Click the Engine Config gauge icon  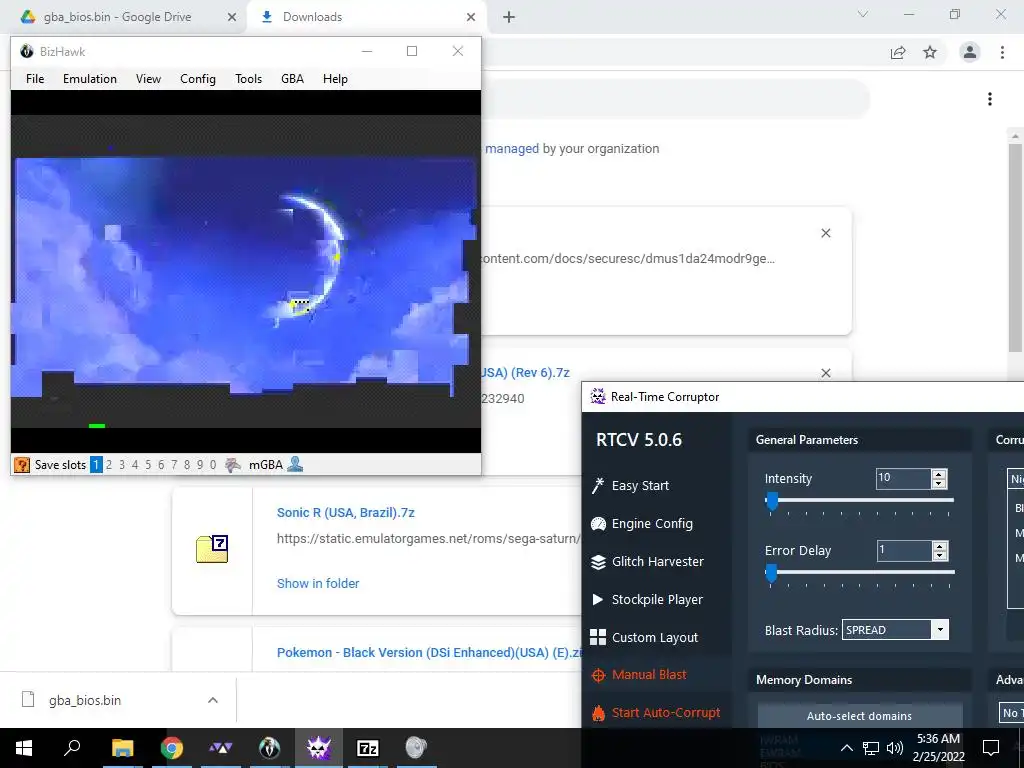click(x=598, y=524)
